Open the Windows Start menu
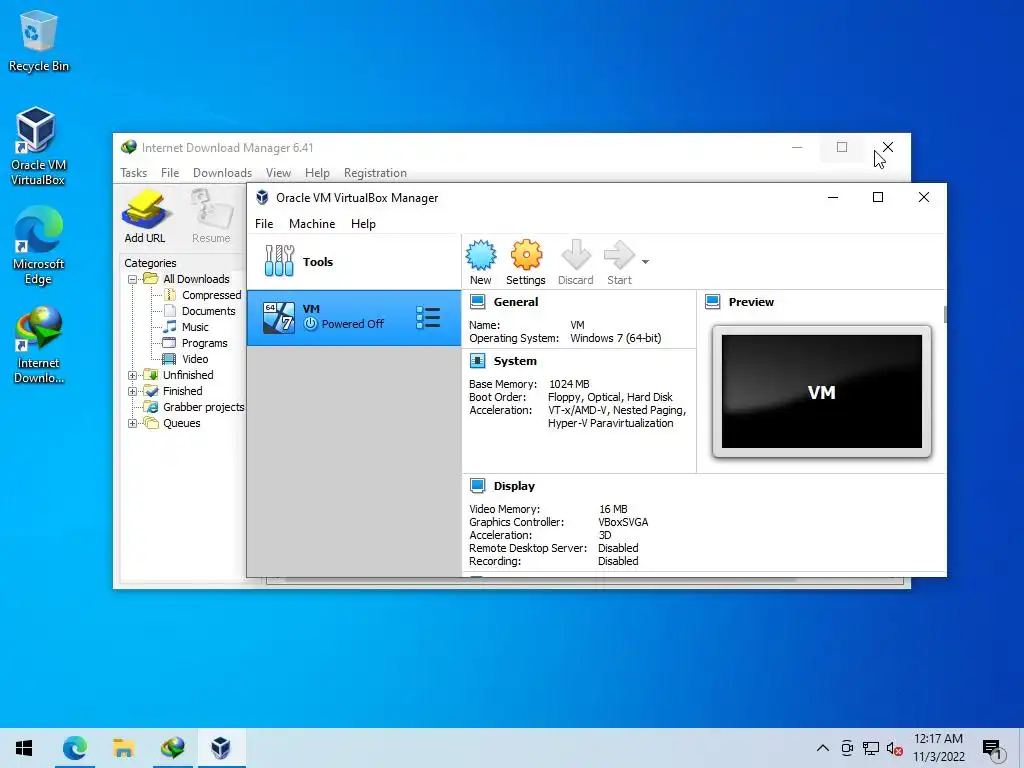This screenshot has height=768, width=1024. click(24, 748)
